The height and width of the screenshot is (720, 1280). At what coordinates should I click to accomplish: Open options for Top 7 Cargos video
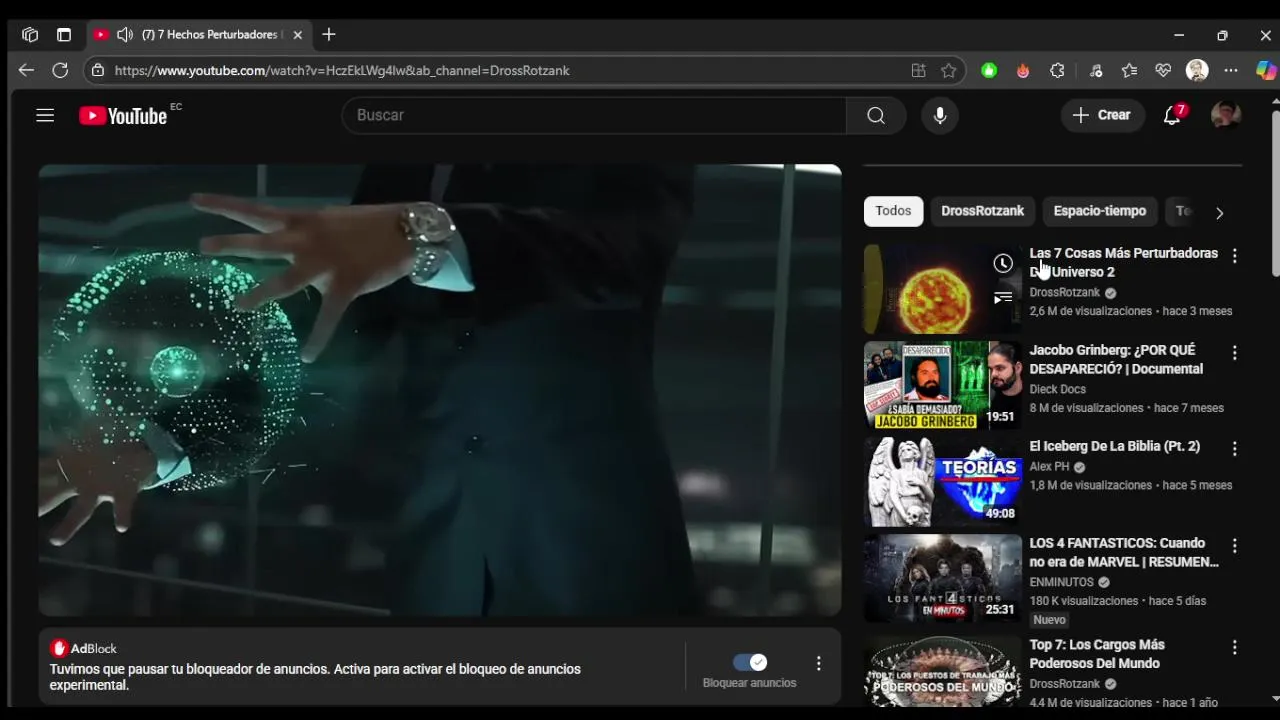1234,648
